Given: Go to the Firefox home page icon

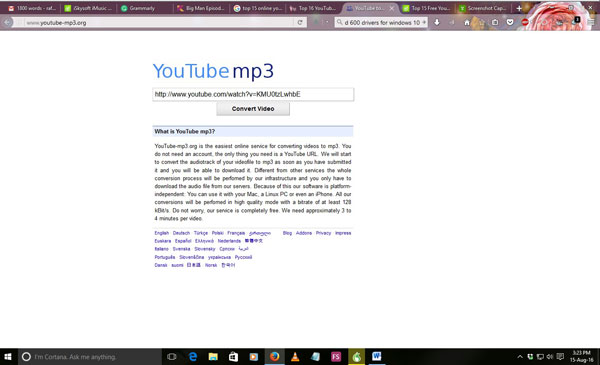Looking at the screenshot, I should [x=467, y=23].
